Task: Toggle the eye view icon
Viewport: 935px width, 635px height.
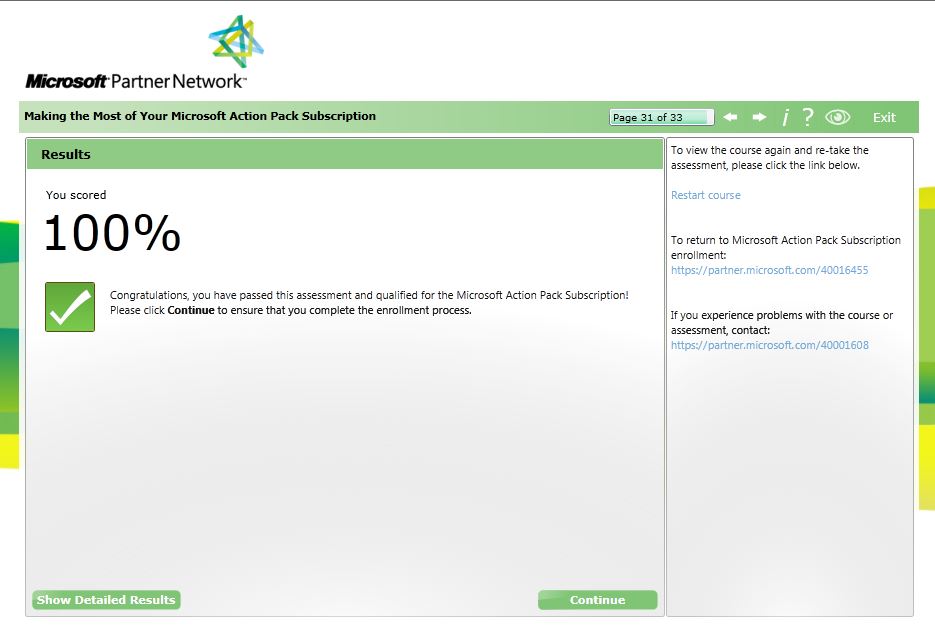Action: point(837,117)
